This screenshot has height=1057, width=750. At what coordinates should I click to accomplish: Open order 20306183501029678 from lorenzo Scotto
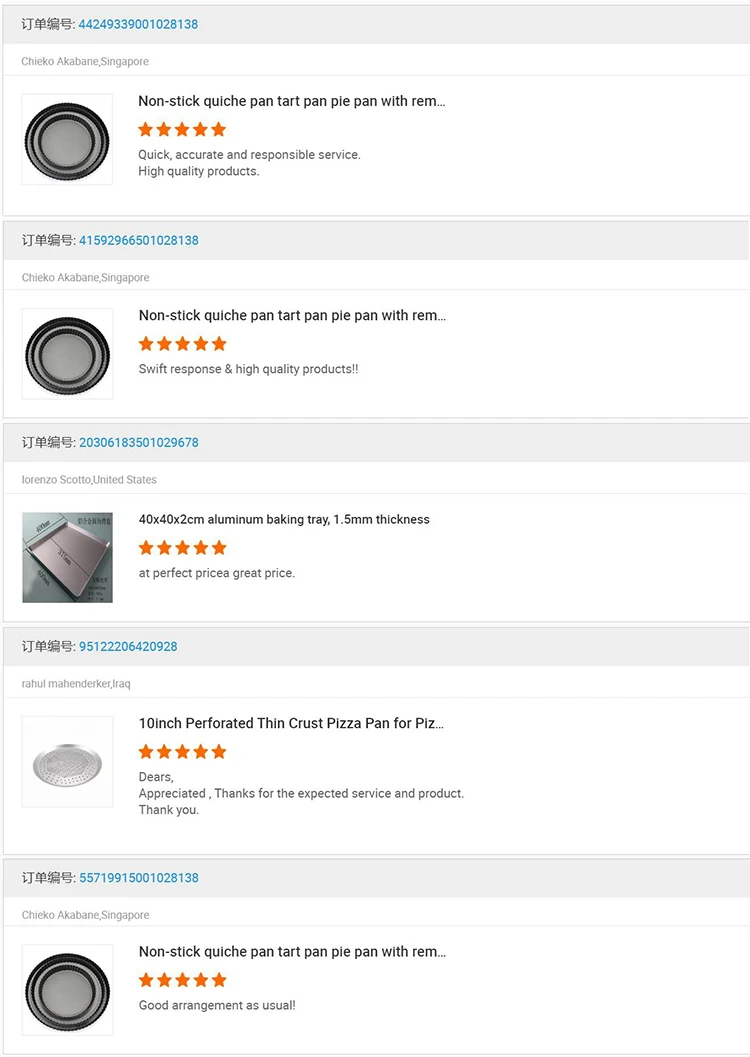click(x=138, y=442)
